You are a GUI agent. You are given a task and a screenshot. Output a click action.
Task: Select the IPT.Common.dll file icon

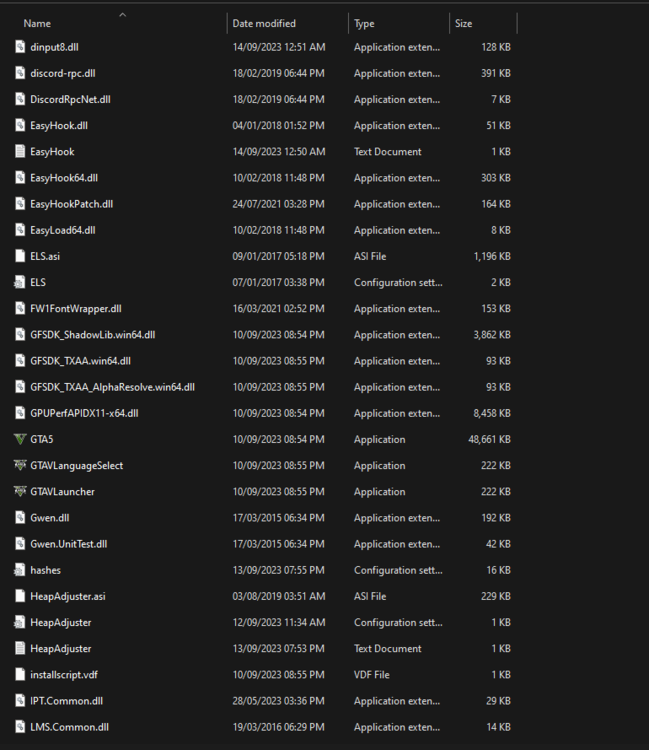[20, 701]
